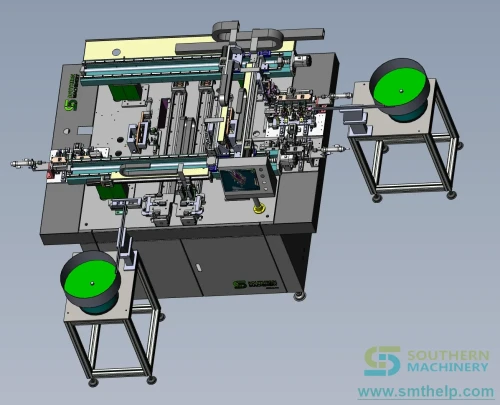
Task: Click the purple component on the work table
Action: point(164,113)
